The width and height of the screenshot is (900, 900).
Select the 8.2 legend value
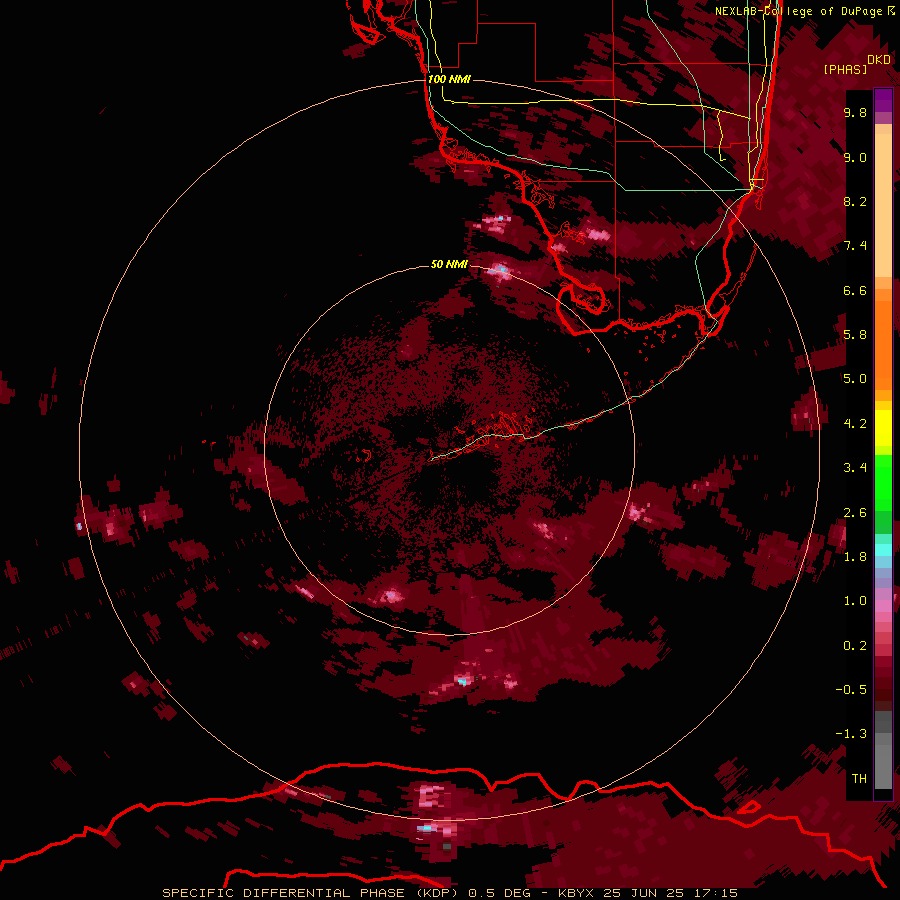point(855,201)
